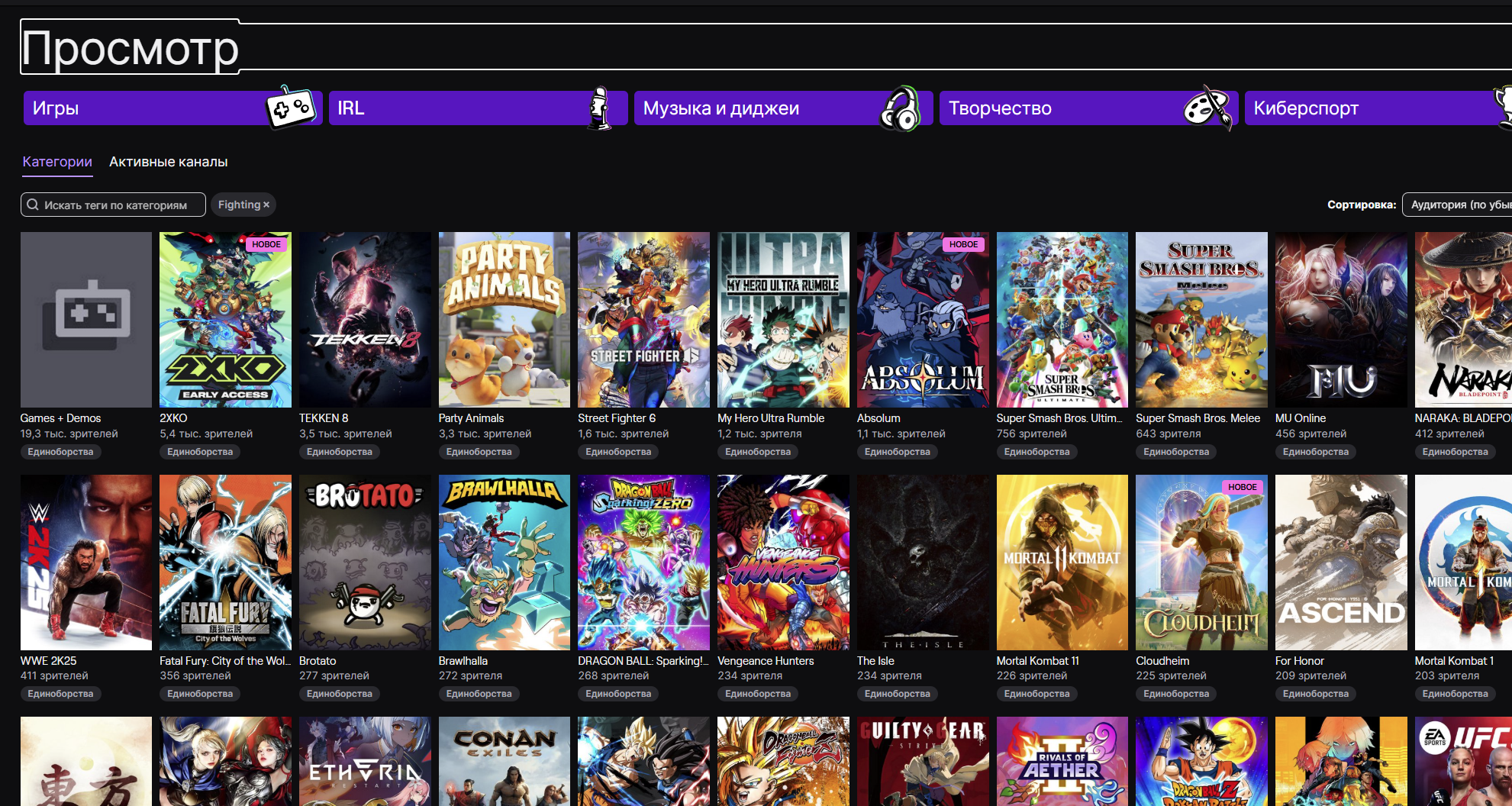Click the Brawlhalla title link
This screenshot has height=806, width=1512.
463,661
